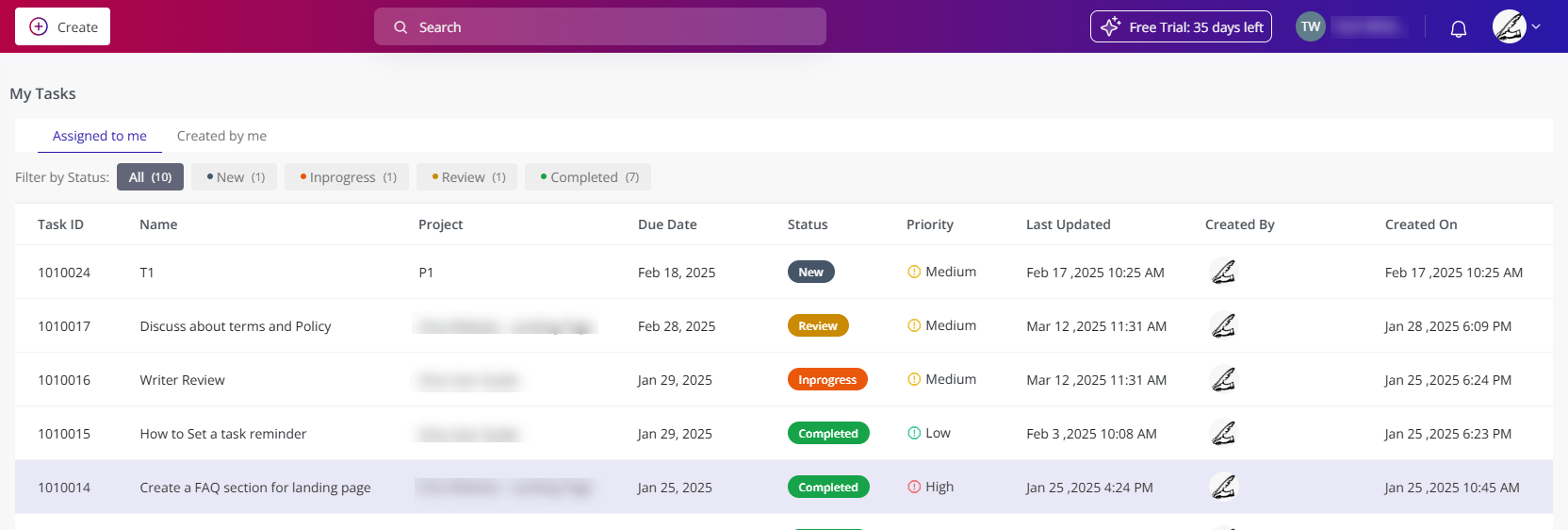
Task: Sort by the Created By column header
Action: (x=1239, y=224)
